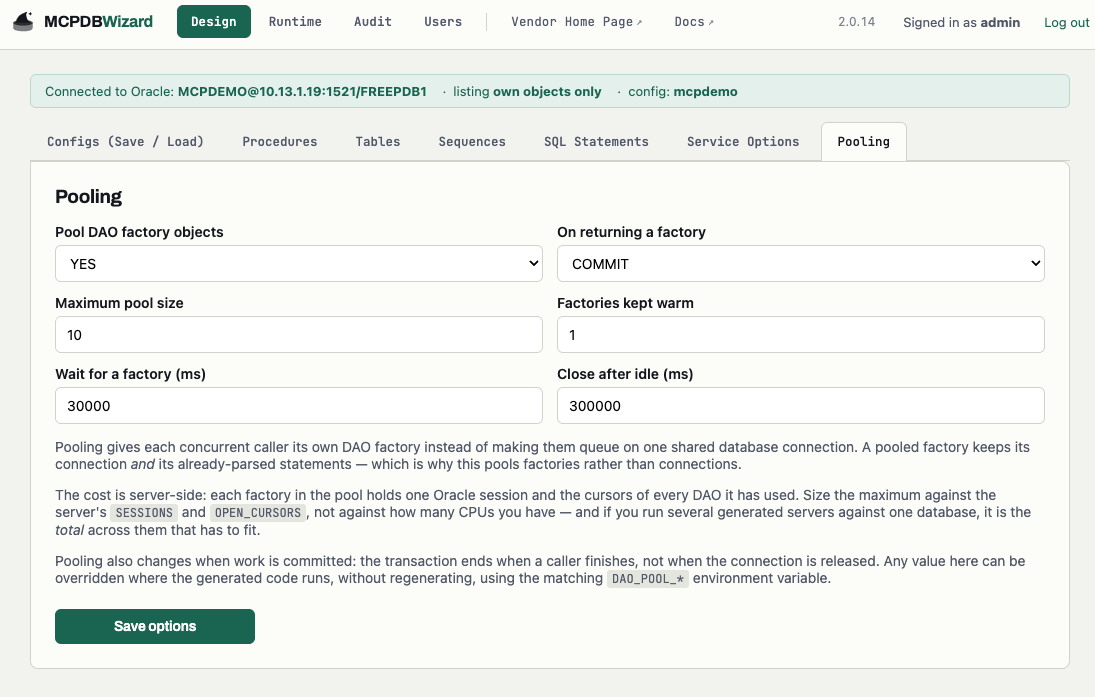This screenshot has width=1095, height=697.
Task: Click into the Factories kept warm field
Action: [800, 335]
